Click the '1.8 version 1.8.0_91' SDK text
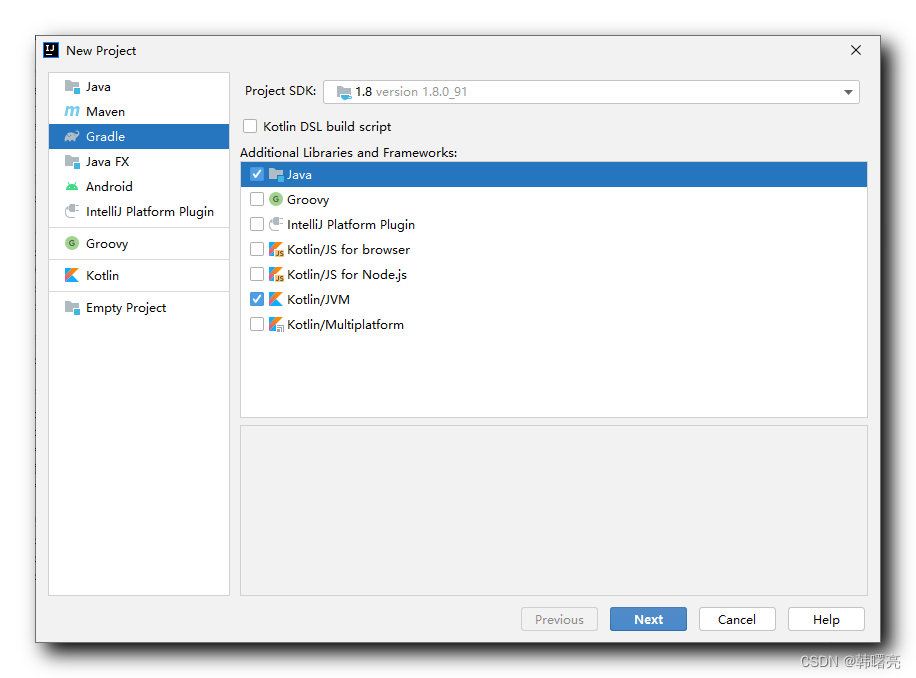The height and width of the screenshot is (678, 916). click(x=411, y=92)
